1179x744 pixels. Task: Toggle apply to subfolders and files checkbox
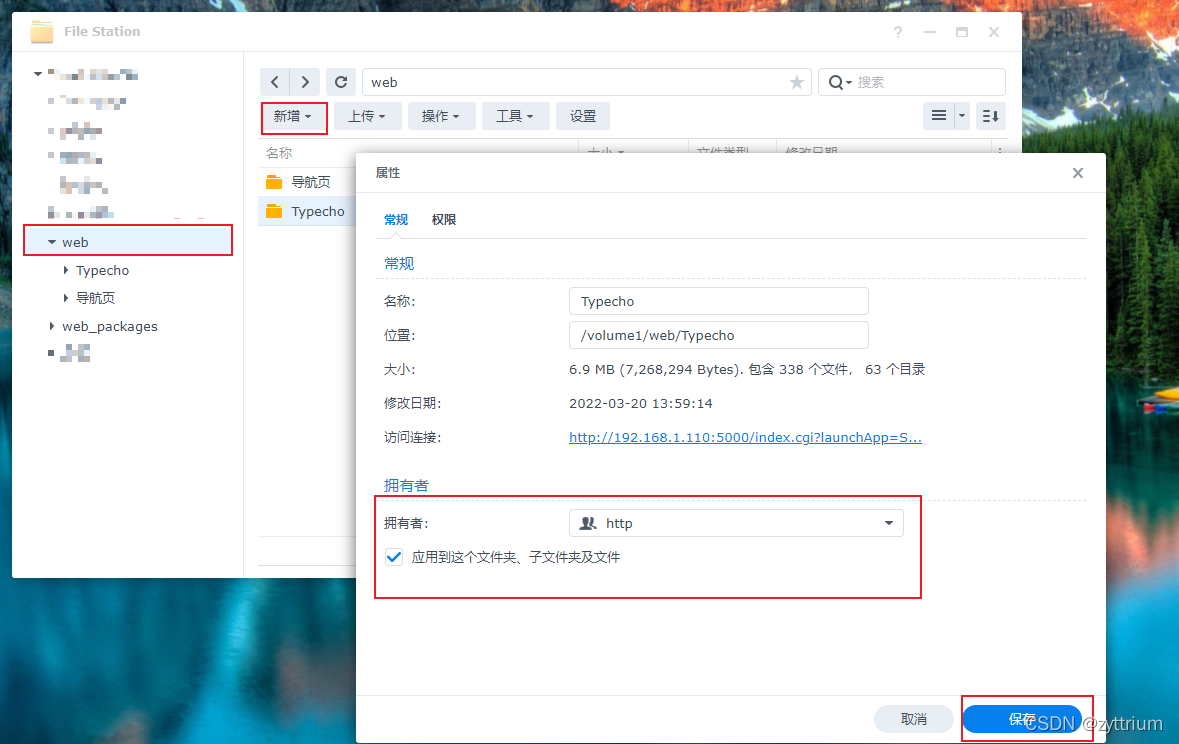pos(393,557)
